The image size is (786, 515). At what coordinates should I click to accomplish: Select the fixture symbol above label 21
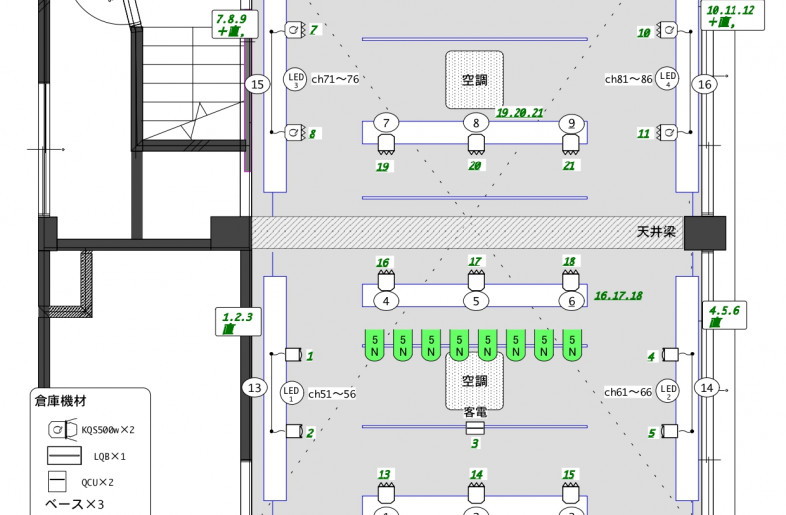(x=570, y=144)
